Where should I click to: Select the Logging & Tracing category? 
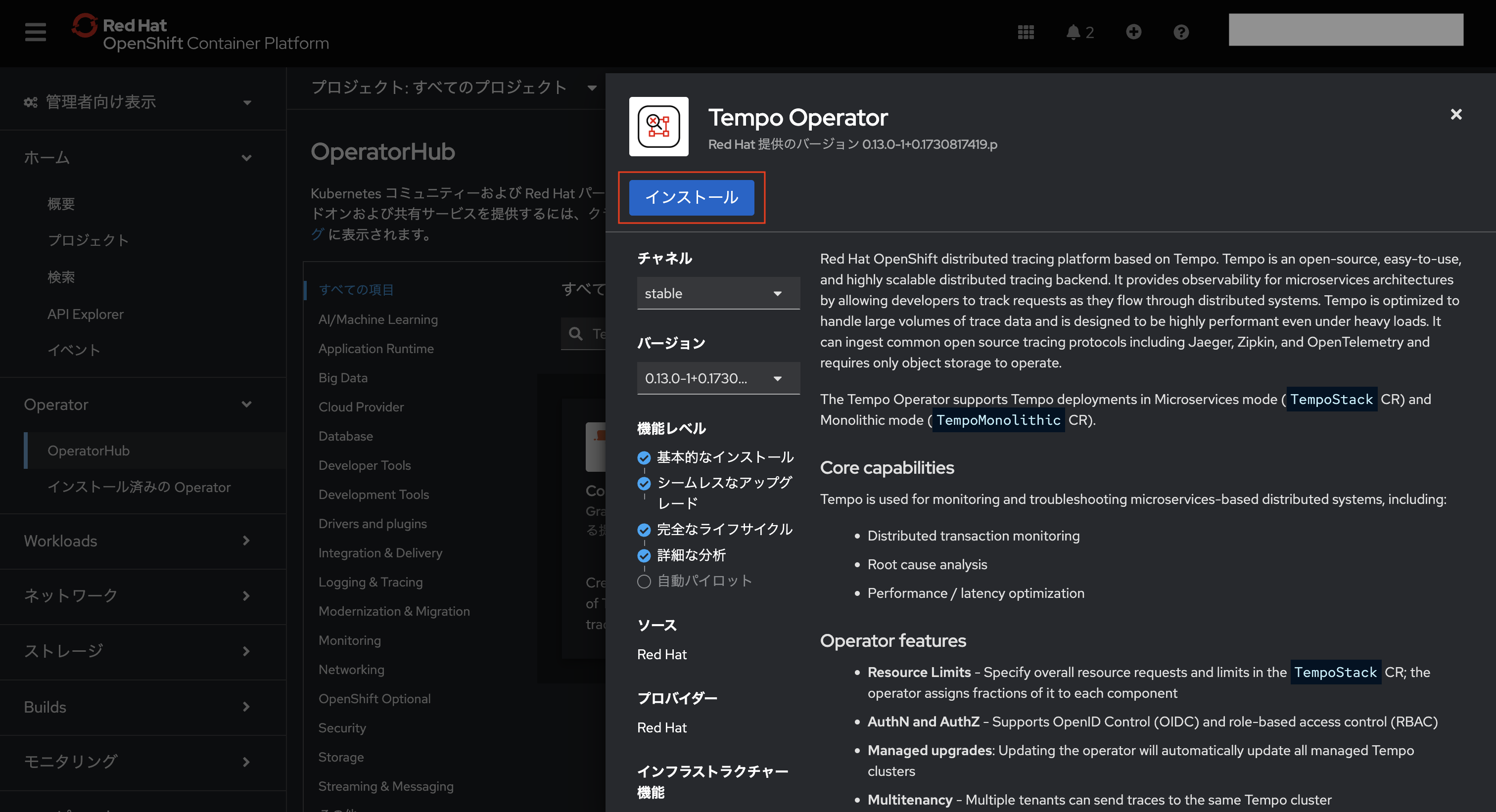click(370, 582)
